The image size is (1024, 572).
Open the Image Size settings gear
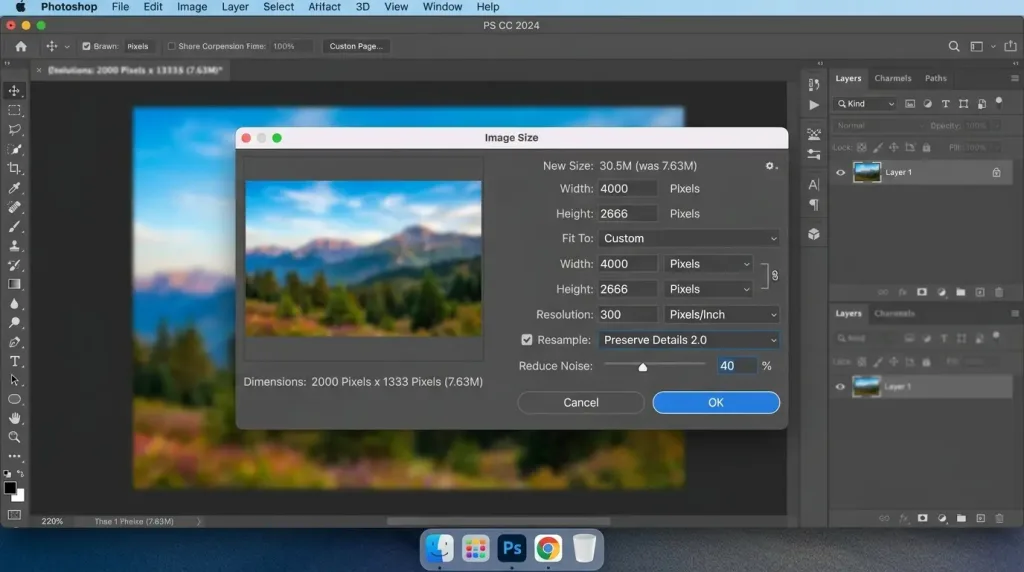[x=771, y=166]
